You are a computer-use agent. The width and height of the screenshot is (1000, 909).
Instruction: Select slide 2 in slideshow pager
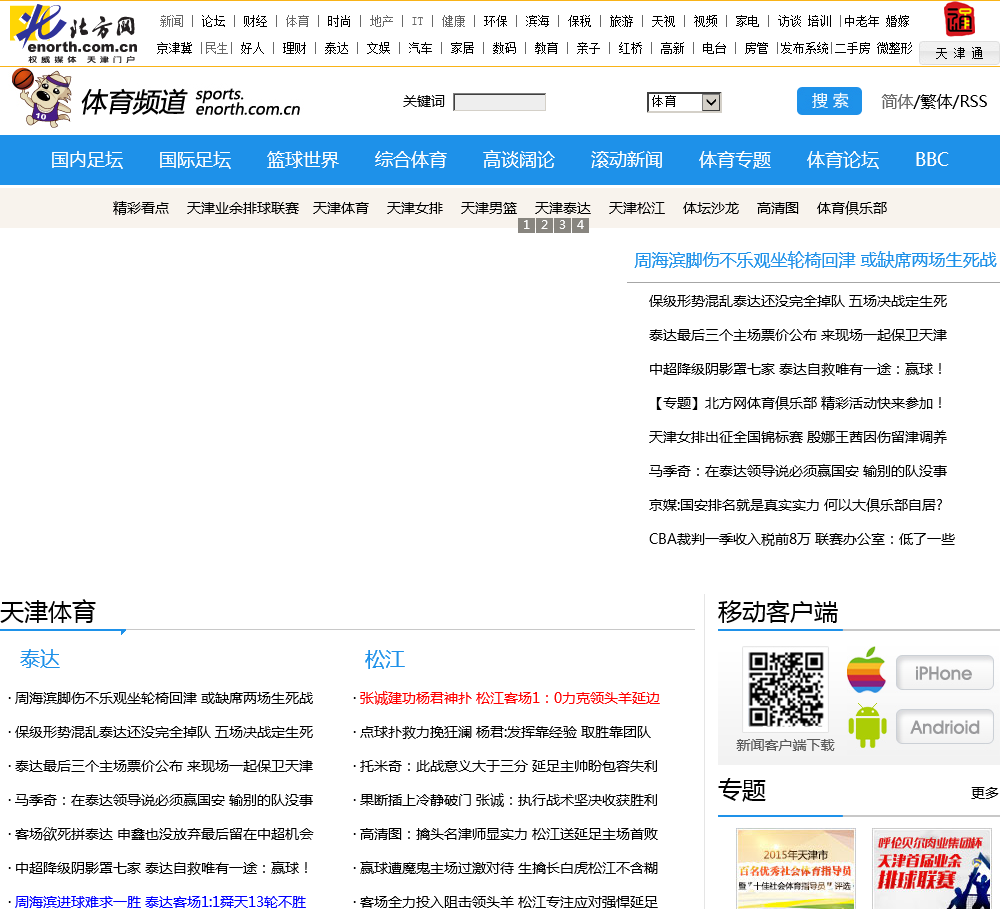[544, 225]
